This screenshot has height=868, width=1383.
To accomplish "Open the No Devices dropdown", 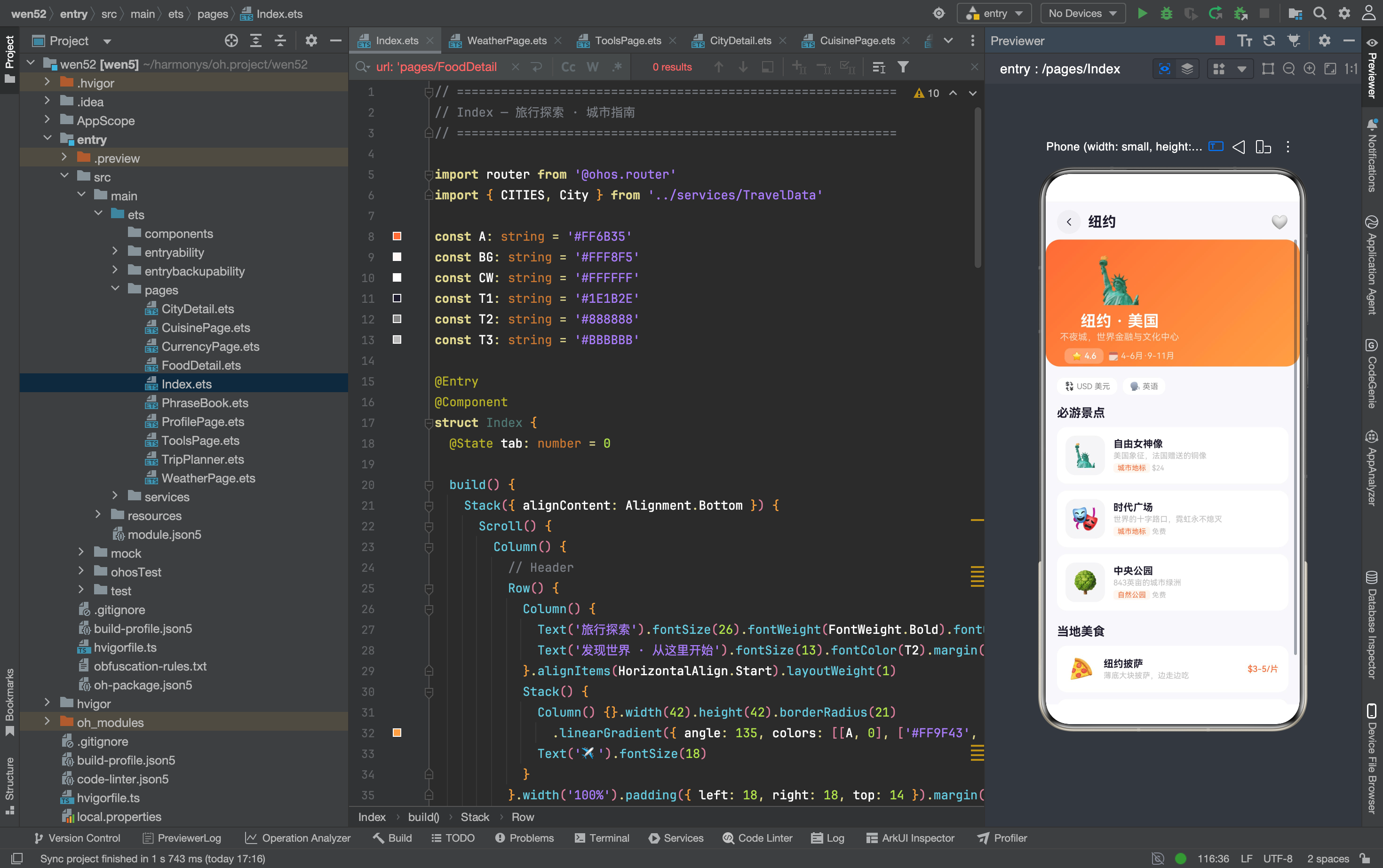I will (x=1082, y=13).
